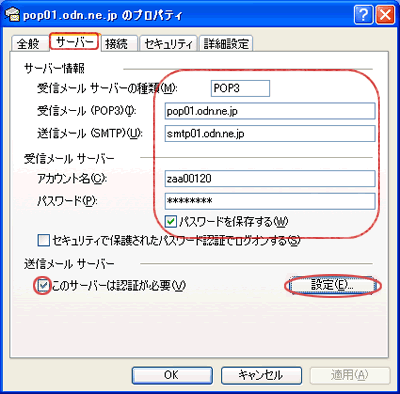Click the 受信メール サーバーの種類(M): label
Screen dimensions: 400x394
(x=107, y=88)
